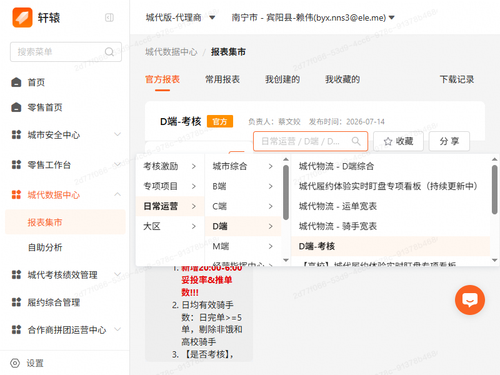Click the 城代考核绩效管理 grid icon
This screenshot has height=375, width=500.
click(x=16, y=275)
